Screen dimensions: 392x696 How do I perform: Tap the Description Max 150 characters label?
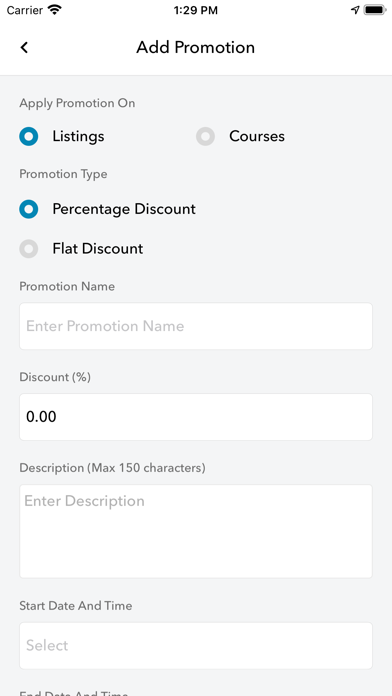point(112,468)
